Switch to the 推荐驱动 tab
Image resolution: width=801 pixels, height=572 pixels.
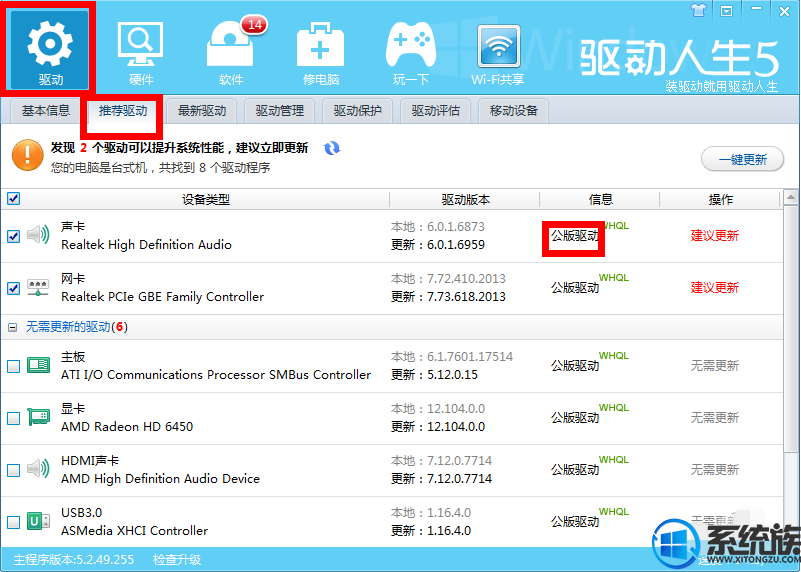pyautogui.click(x=123, y=111)
